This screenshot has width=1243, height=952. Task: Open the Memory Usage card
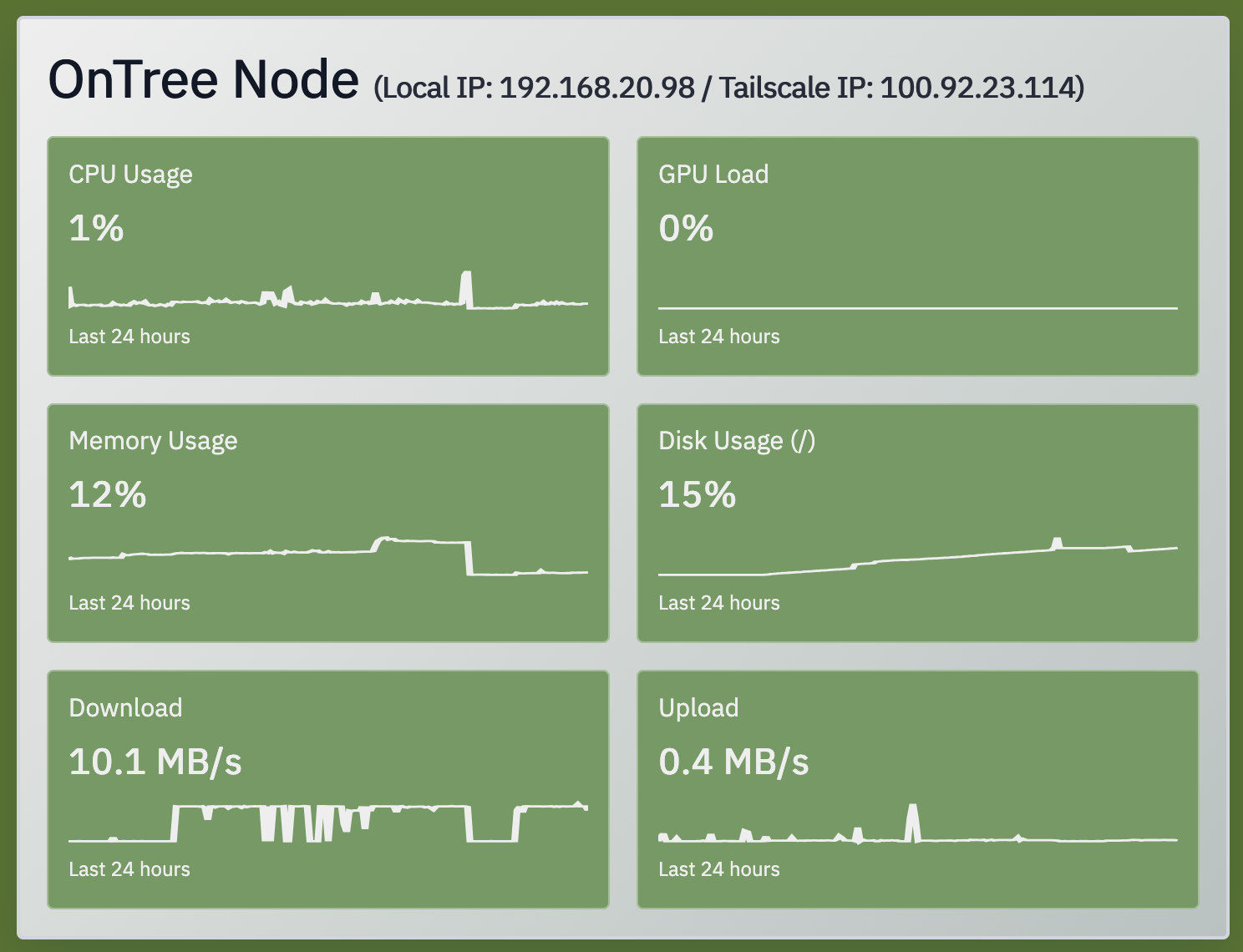[327, 523]
